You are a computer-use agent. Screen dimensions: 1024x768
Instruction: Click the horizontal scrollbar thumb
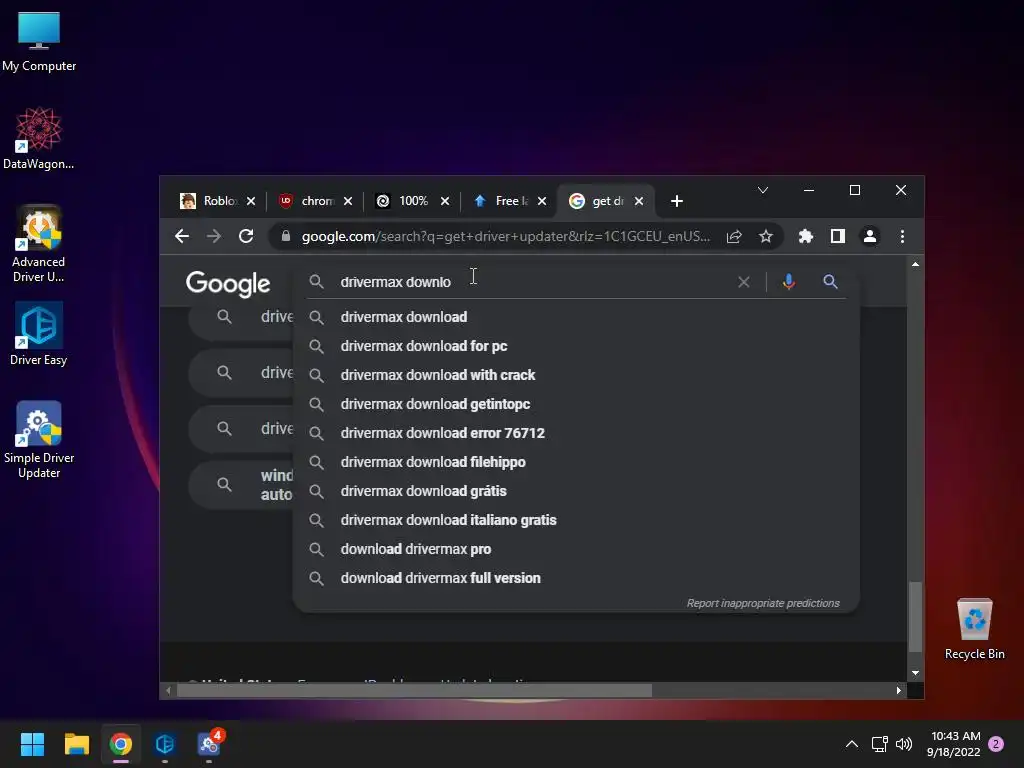(x=414, y=690)
